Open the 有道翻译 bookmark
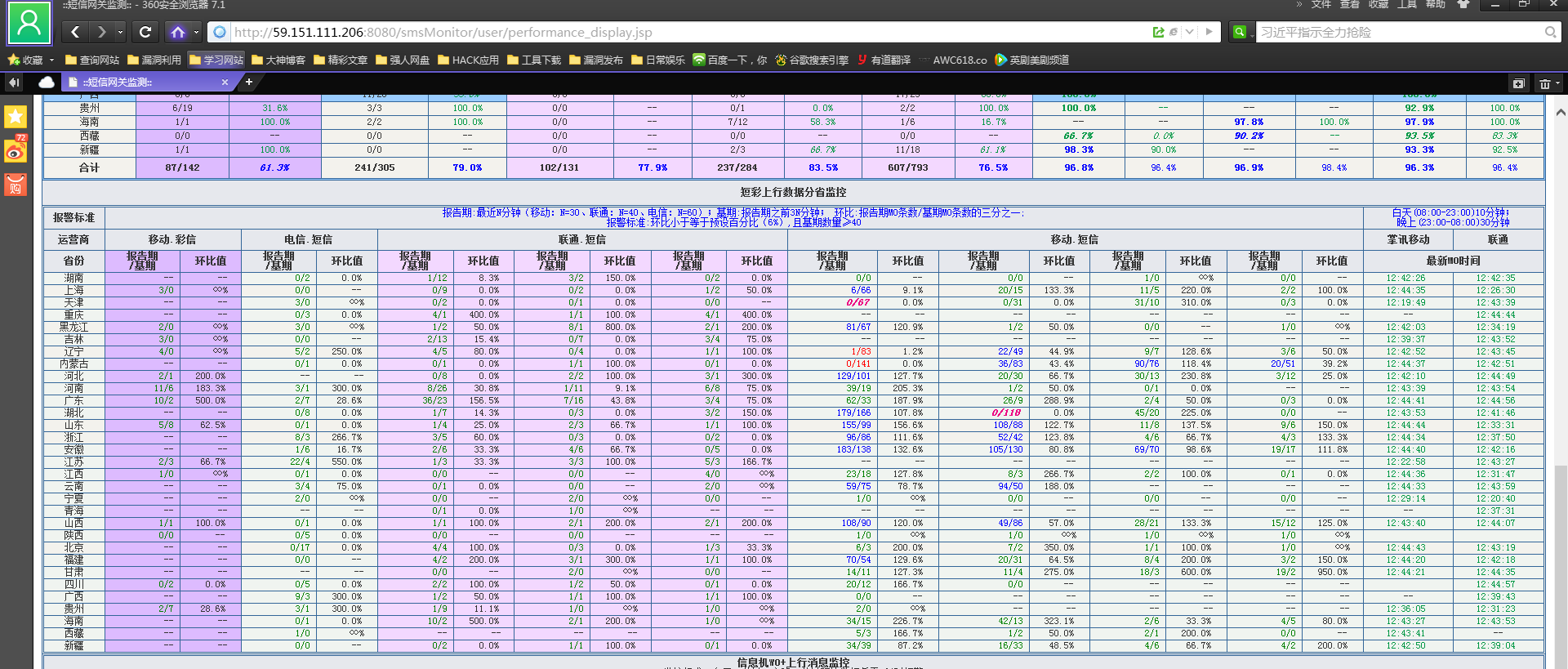The height and width of the screenshot is (669, 1568). pos(884,60)
